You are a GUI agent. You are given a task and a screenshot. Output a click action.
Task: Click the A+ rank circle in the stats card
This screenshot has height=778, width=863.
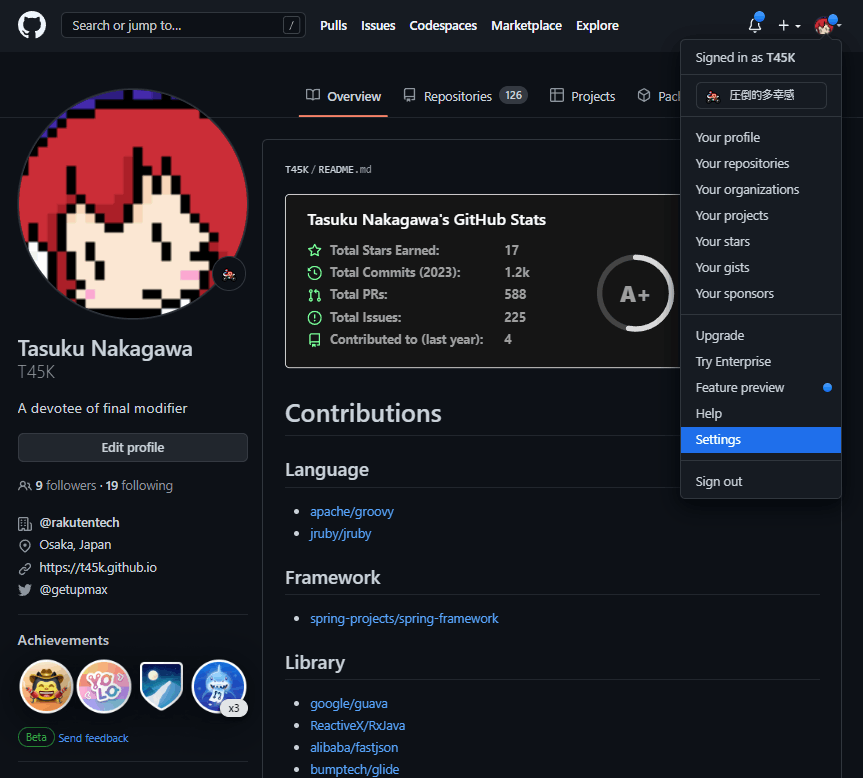636,293
